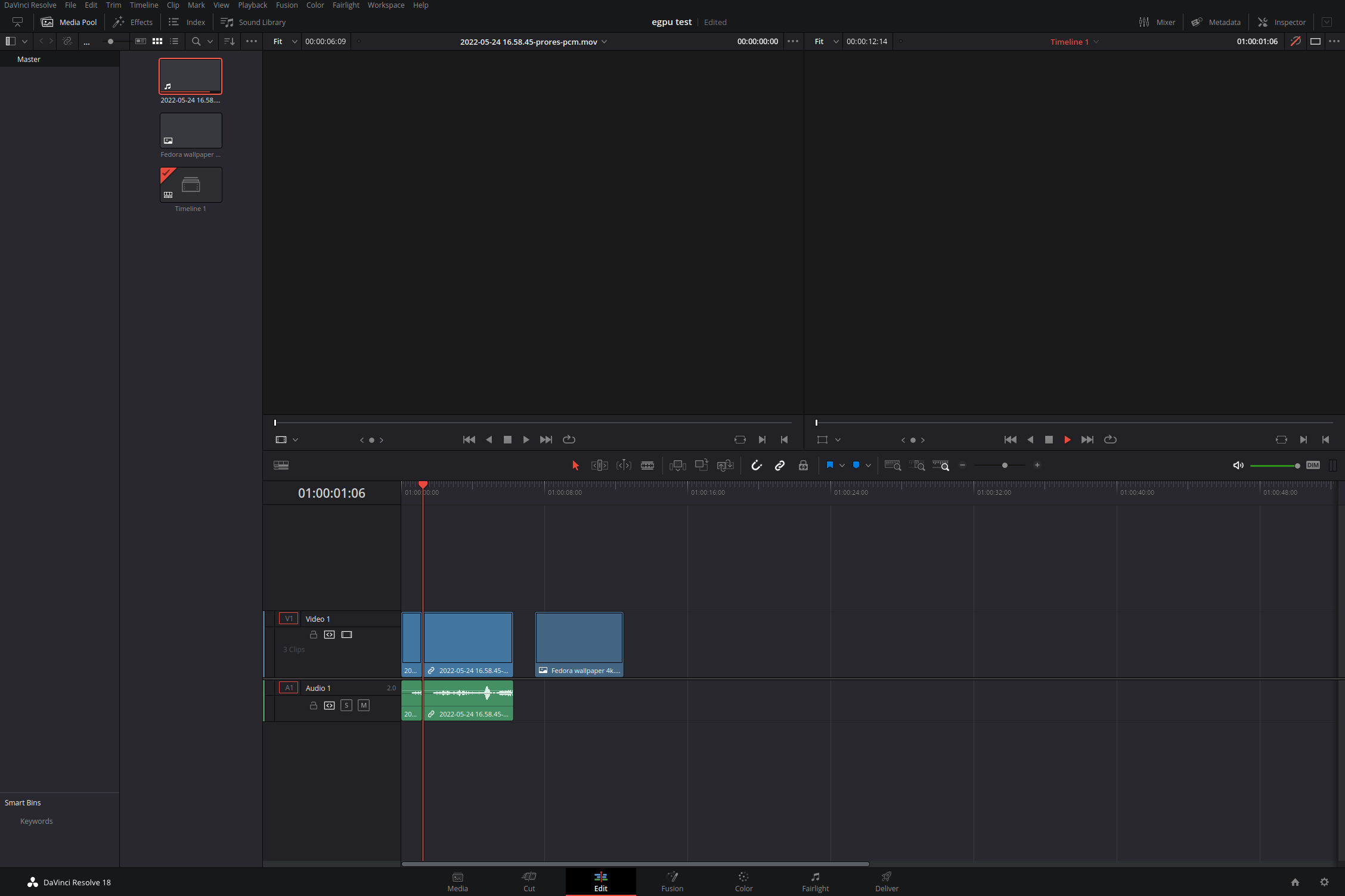Activate the Trim Edit Mode tool

(599, 466)
